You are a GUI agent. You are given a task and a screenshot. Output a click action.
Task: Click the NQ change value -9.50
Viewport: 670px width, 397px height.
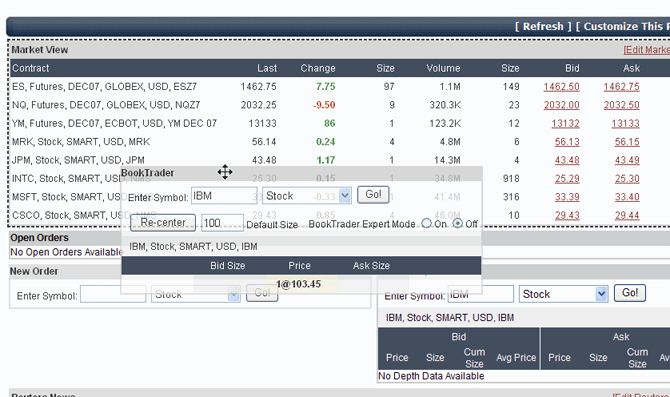(324, 105)
